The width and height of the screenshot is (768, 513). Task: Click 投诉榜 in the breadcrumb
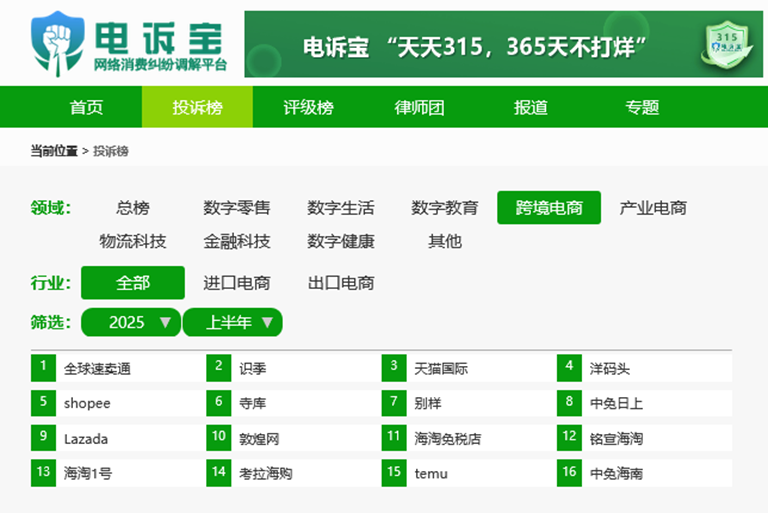pos(111,151)
